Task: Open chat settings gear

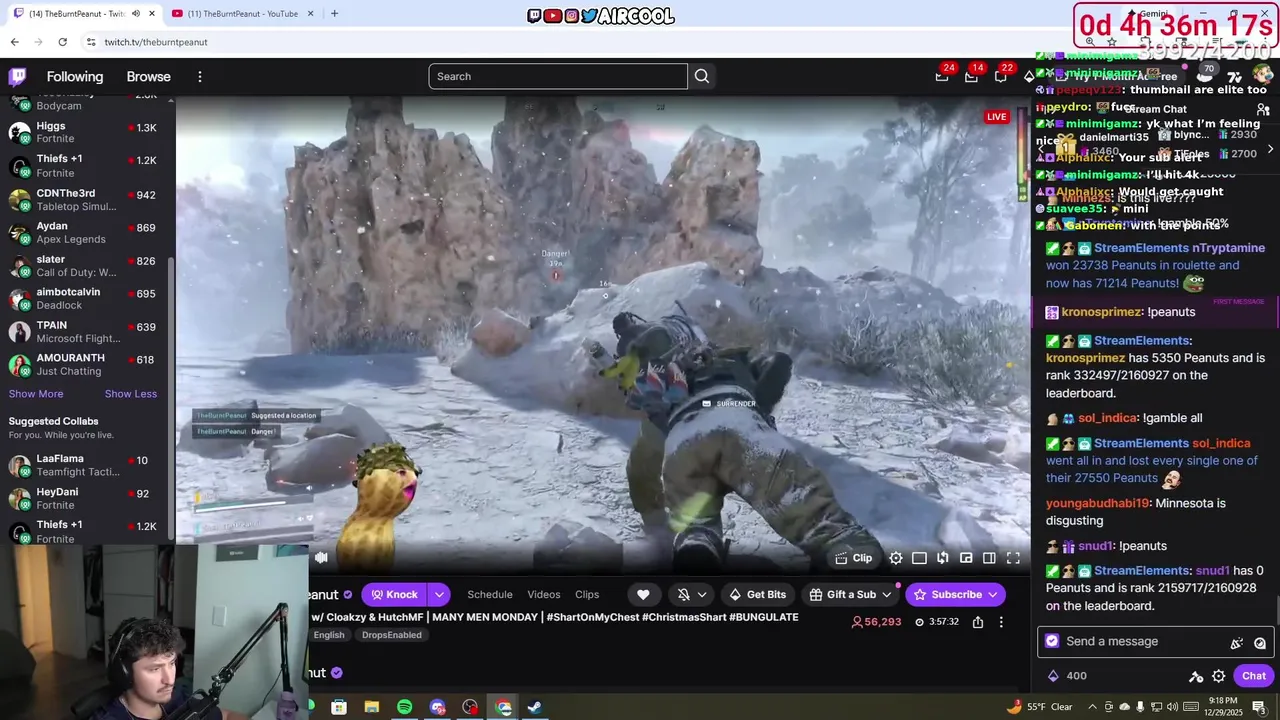Action: [x=1218, y=676]
